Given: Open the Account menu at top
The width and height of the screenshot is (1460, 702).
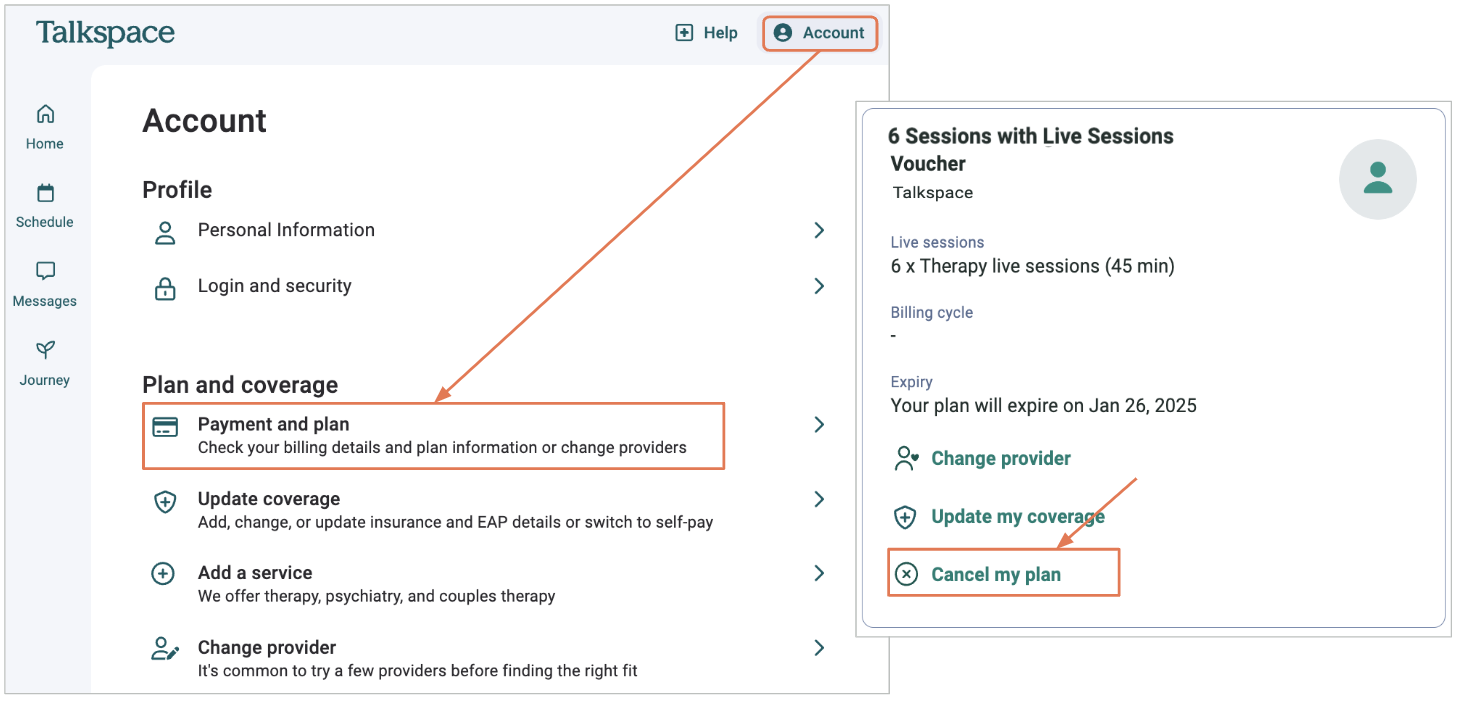Looking at the screenshot, I should tap(820, 33).
